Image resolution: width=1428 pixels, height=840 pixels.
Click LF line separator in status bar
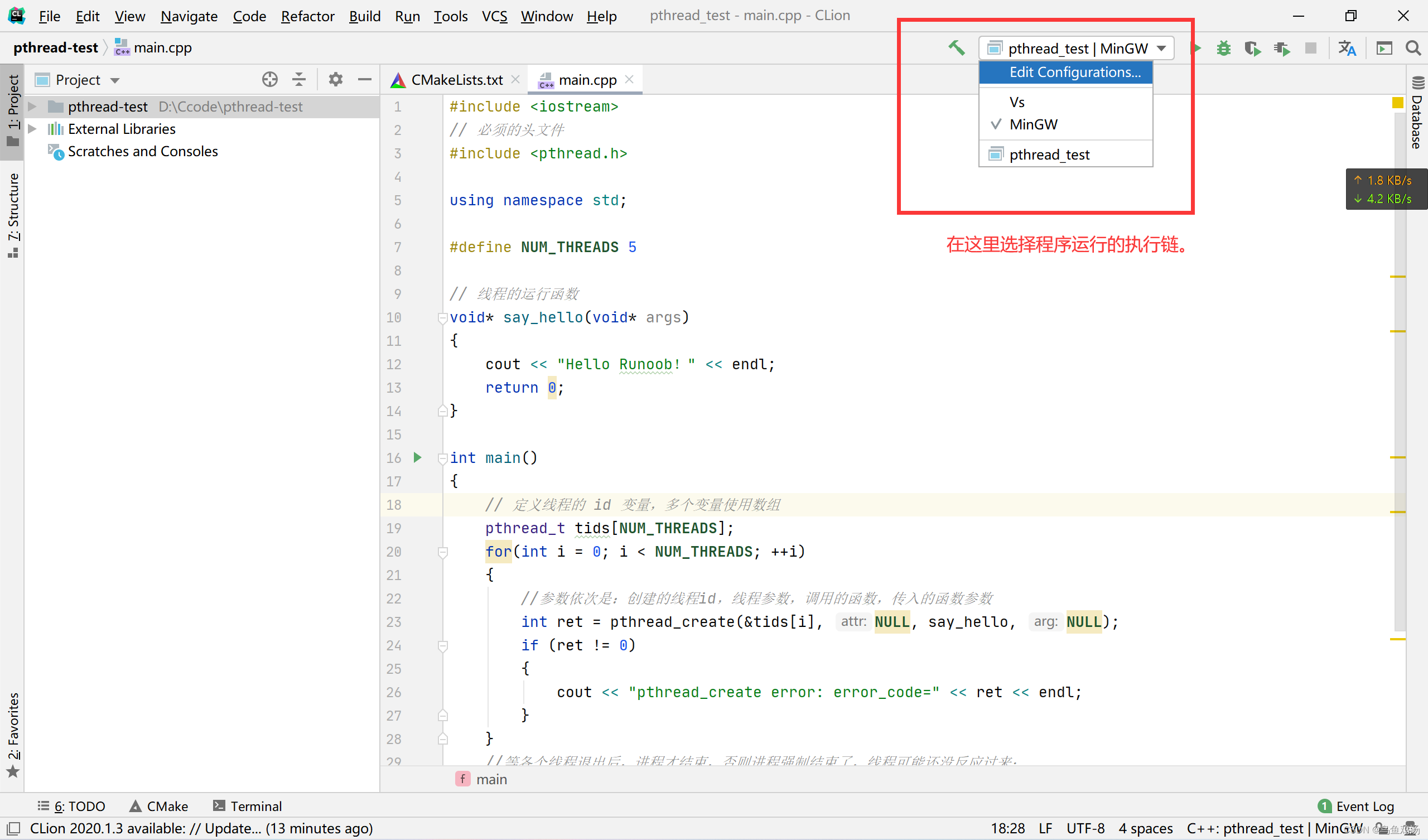pos(1045,829)
